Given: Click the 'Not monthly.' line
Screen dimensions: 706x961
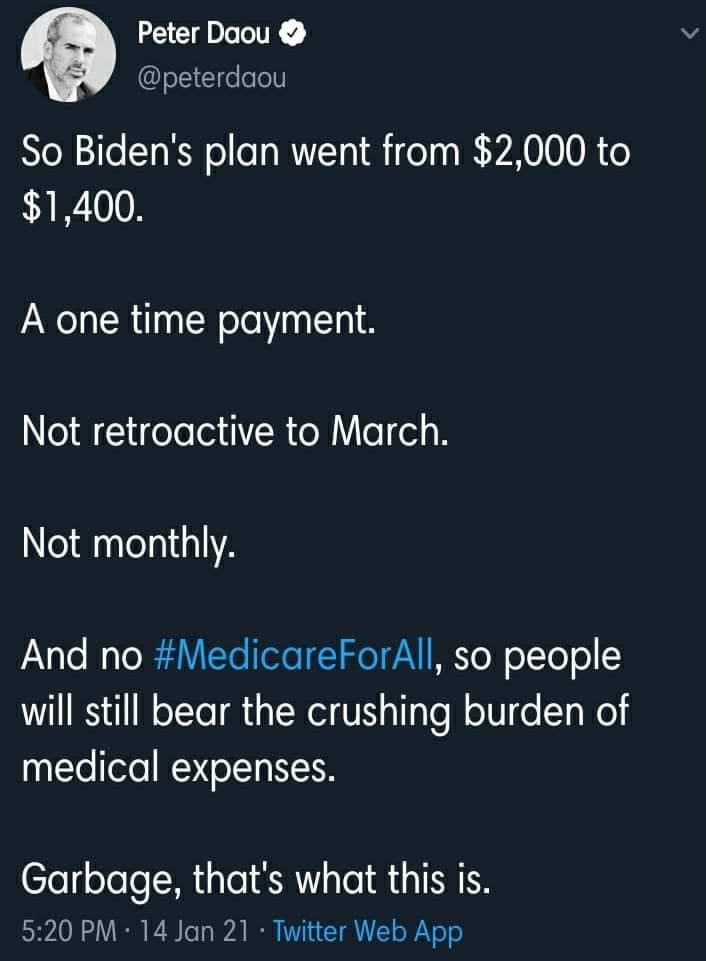Looking at the screenshot, I should pos(129,544).
